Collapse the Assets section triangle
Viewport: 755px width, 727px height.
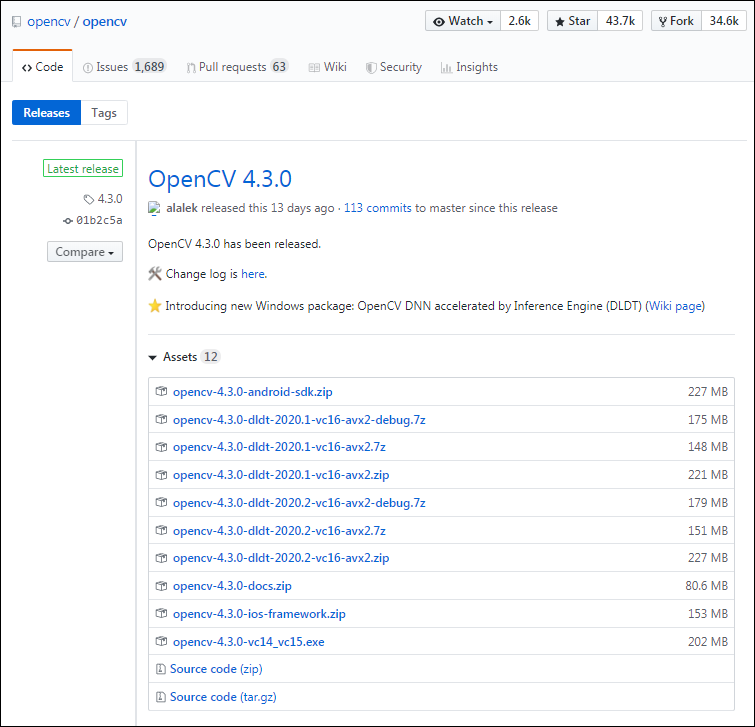click(x=153, y=357)
